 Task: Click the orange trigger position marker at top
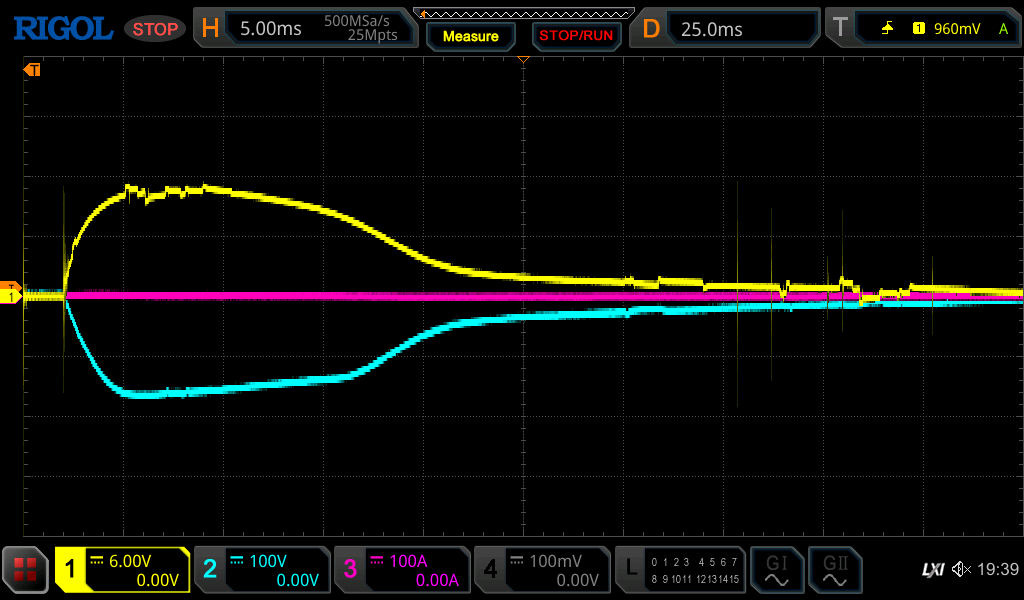[x=522, y=61]
